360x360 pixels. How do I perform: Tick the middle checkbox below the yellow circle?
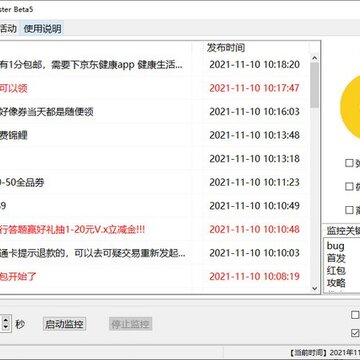(349, 186)
